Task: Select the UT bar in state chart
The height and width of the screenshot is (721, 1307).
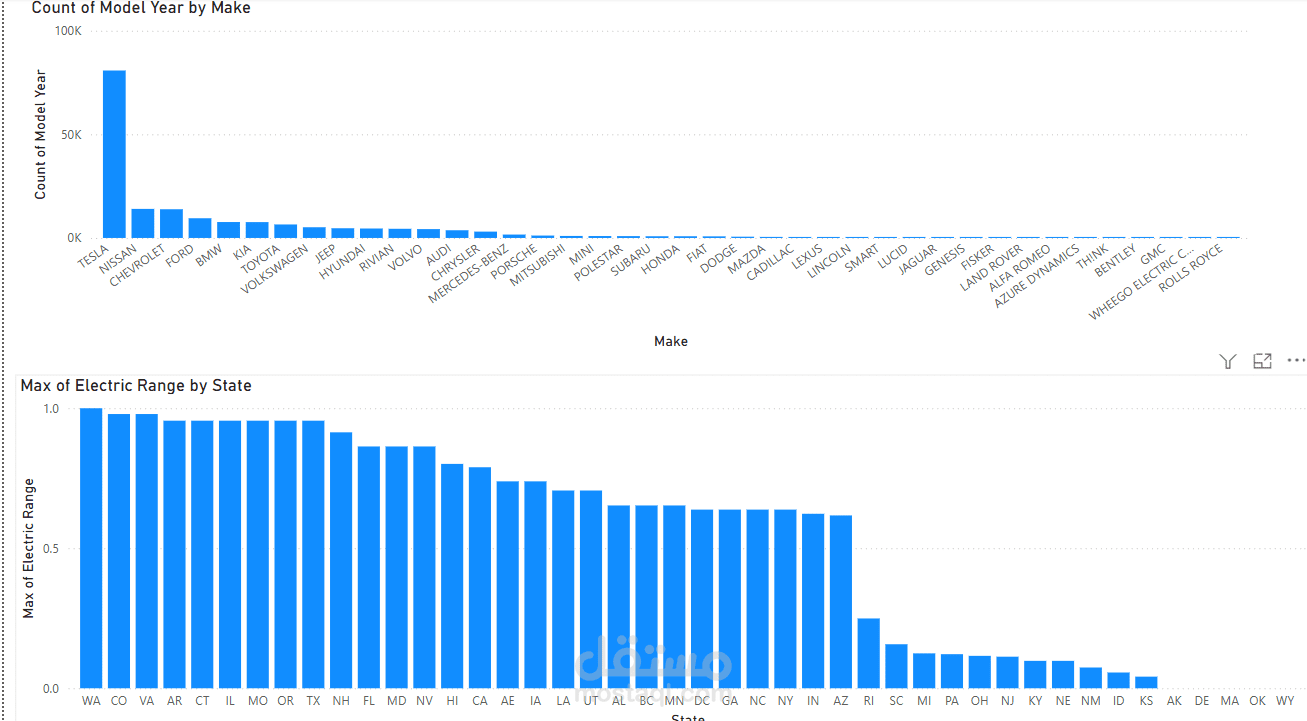Action: point(591,590)
